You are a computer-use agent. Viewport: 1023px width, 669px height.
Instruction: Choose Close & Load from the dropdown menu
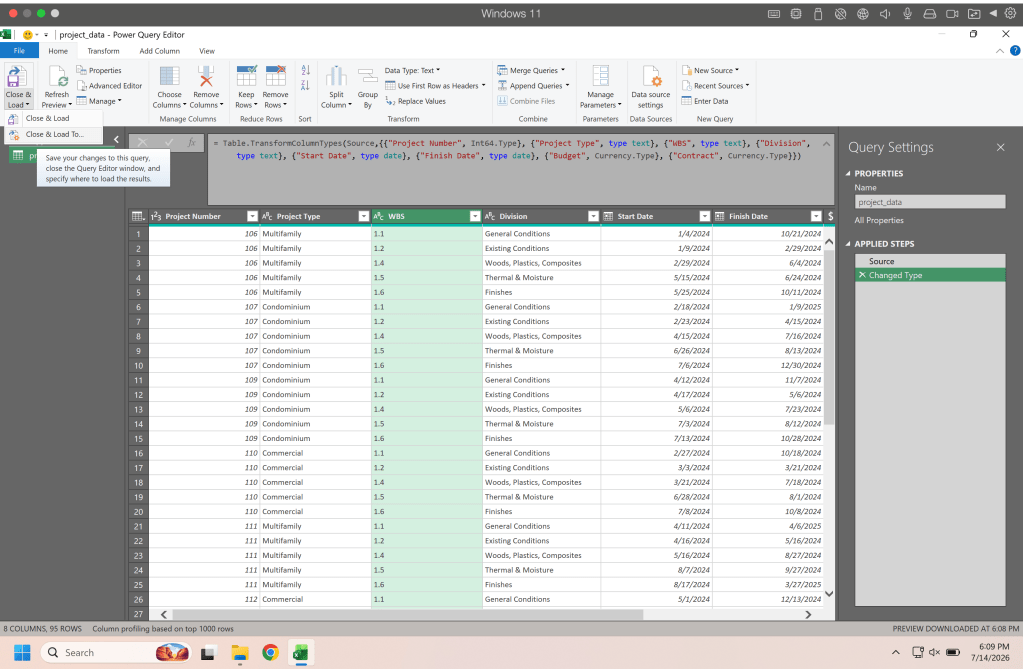[53, 118]
